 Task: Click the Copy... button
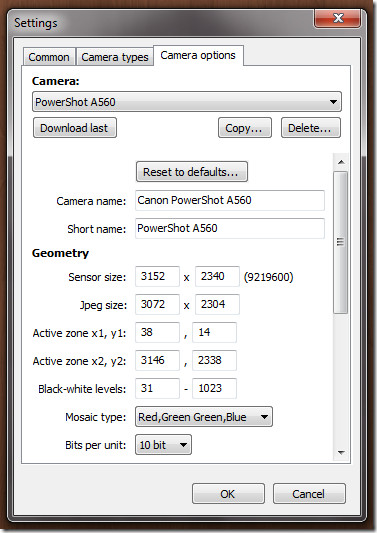tap(245, 128)
